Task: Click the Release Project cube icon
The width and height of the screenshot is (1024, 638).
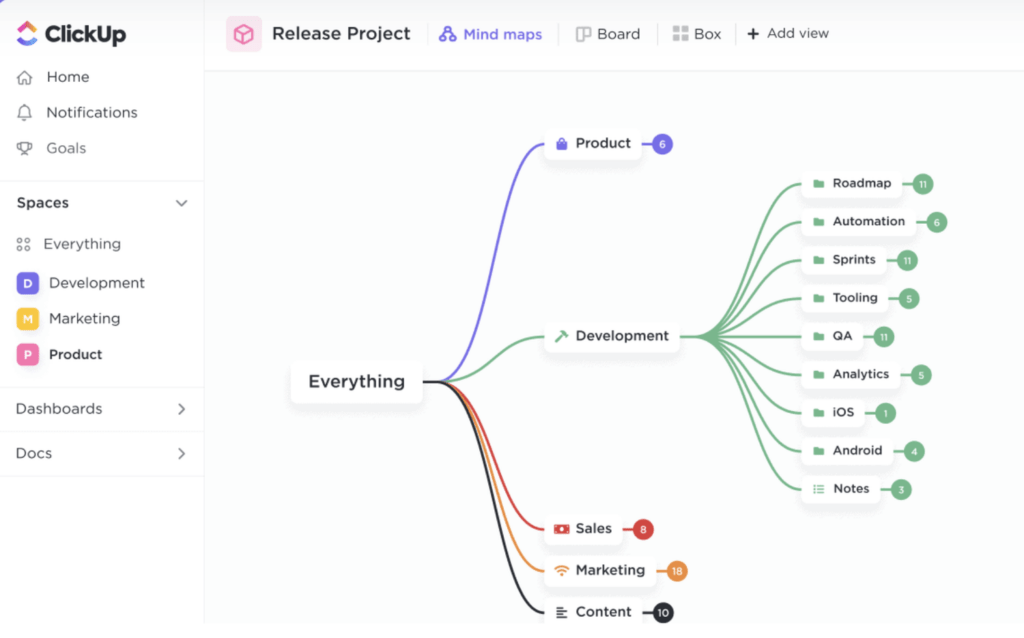Action: (243, 34)
